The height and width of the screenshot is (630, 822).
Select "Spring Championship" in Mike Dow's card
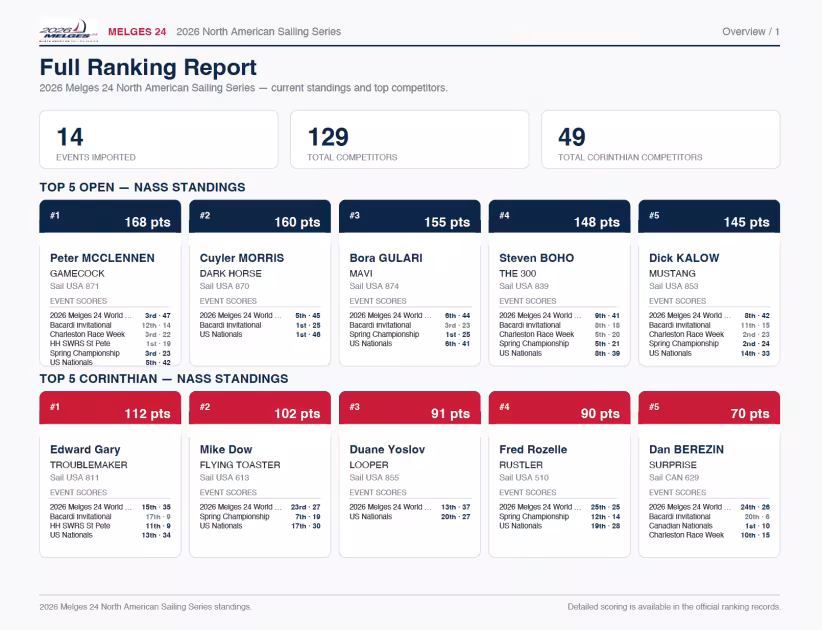(234, 516)
